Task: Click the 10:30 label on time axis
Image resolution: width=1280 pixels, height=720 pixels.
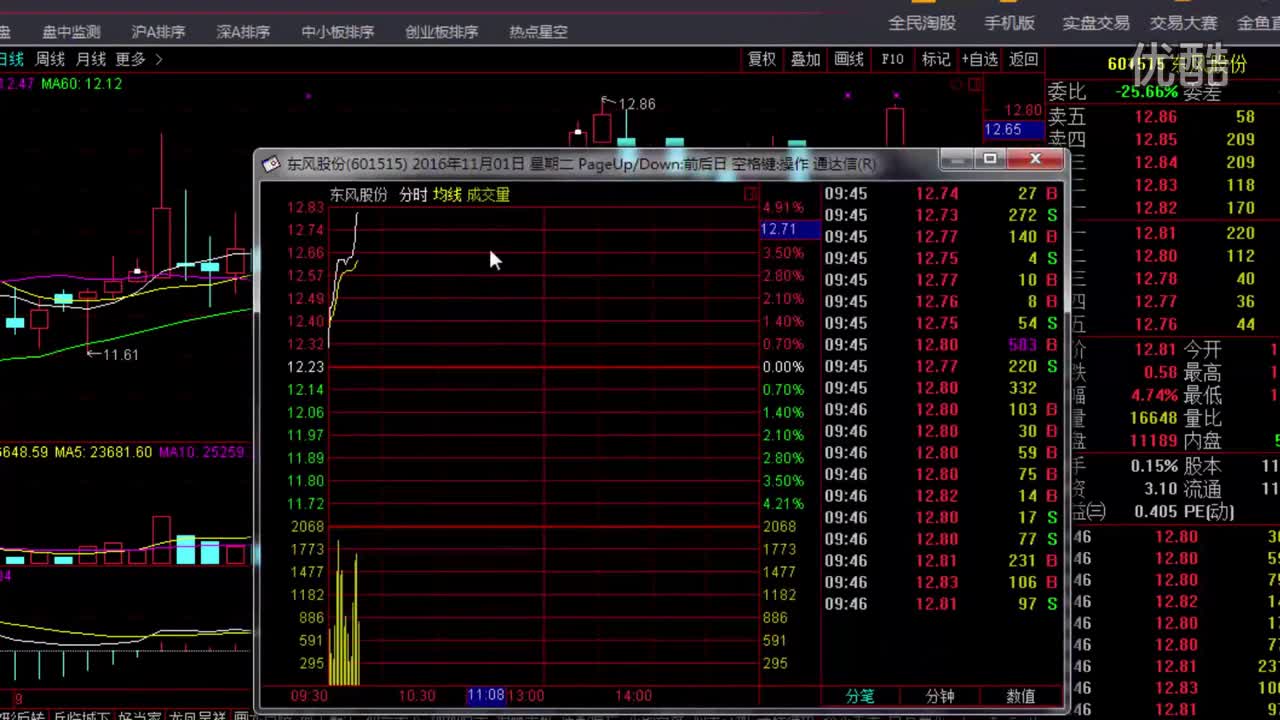Action: click(x=417, y=696)
